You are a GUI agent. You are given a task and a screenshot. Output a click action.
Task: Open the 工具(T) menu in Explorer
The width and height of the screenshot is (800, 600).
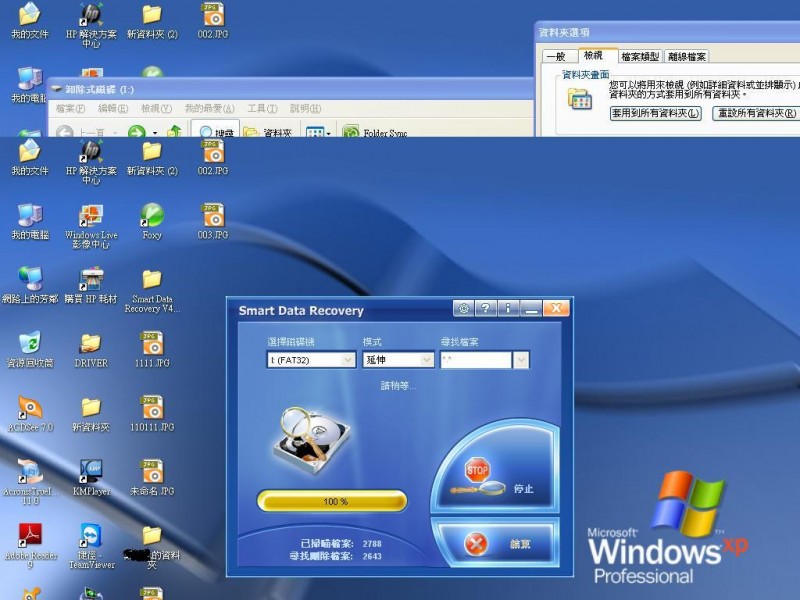click(x=262, y=108)
